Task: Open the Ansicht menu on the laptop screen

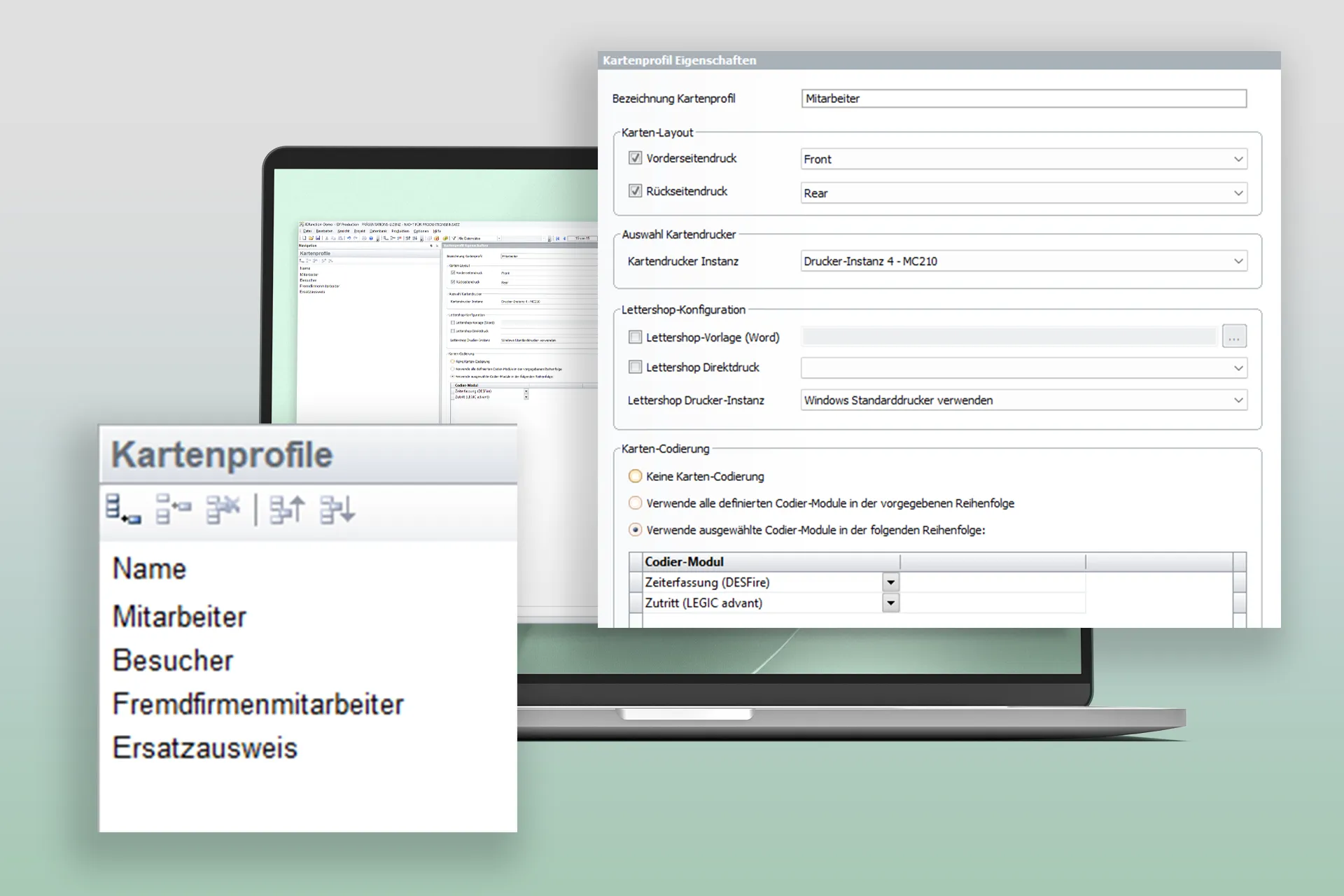Action: (x=344, y=231)
